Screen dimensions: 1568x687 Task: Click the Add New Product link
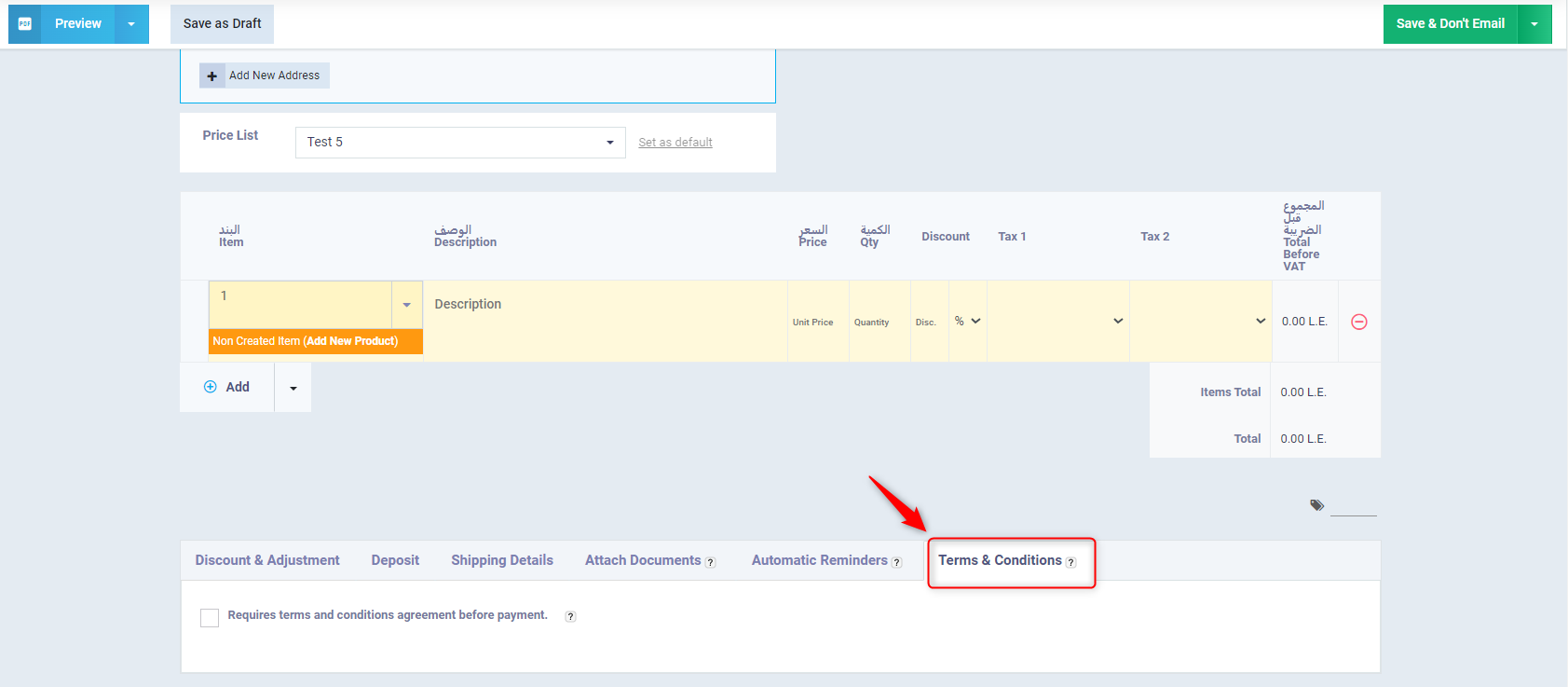pos(350,341)
